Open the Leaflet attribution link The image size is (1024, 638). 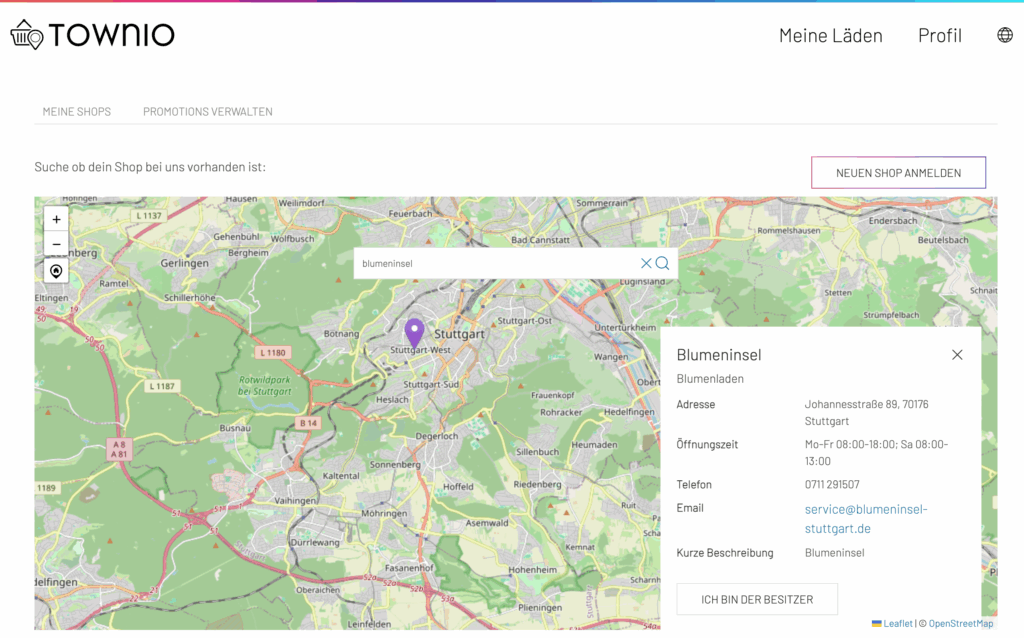pos(897,623)
